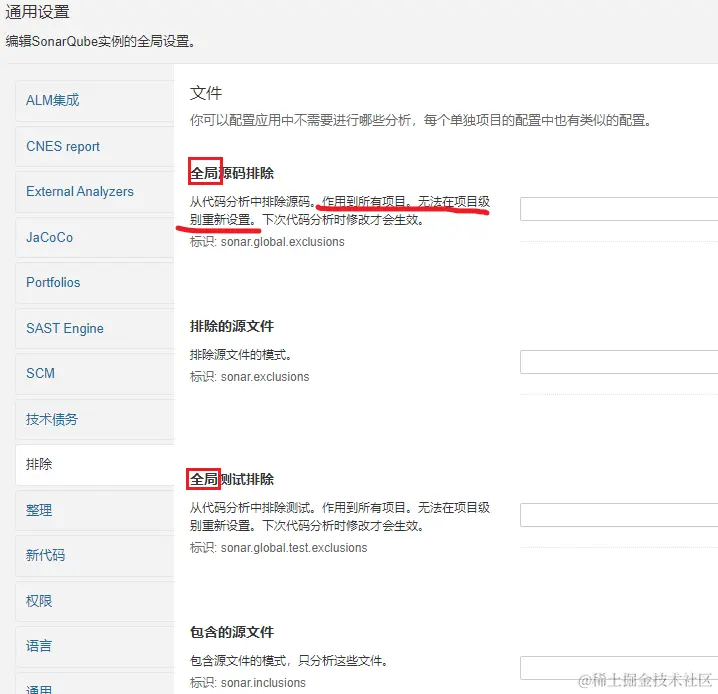Click the 通用设置 page title
The height and width of the screenshot is (694, 718).
38,11
